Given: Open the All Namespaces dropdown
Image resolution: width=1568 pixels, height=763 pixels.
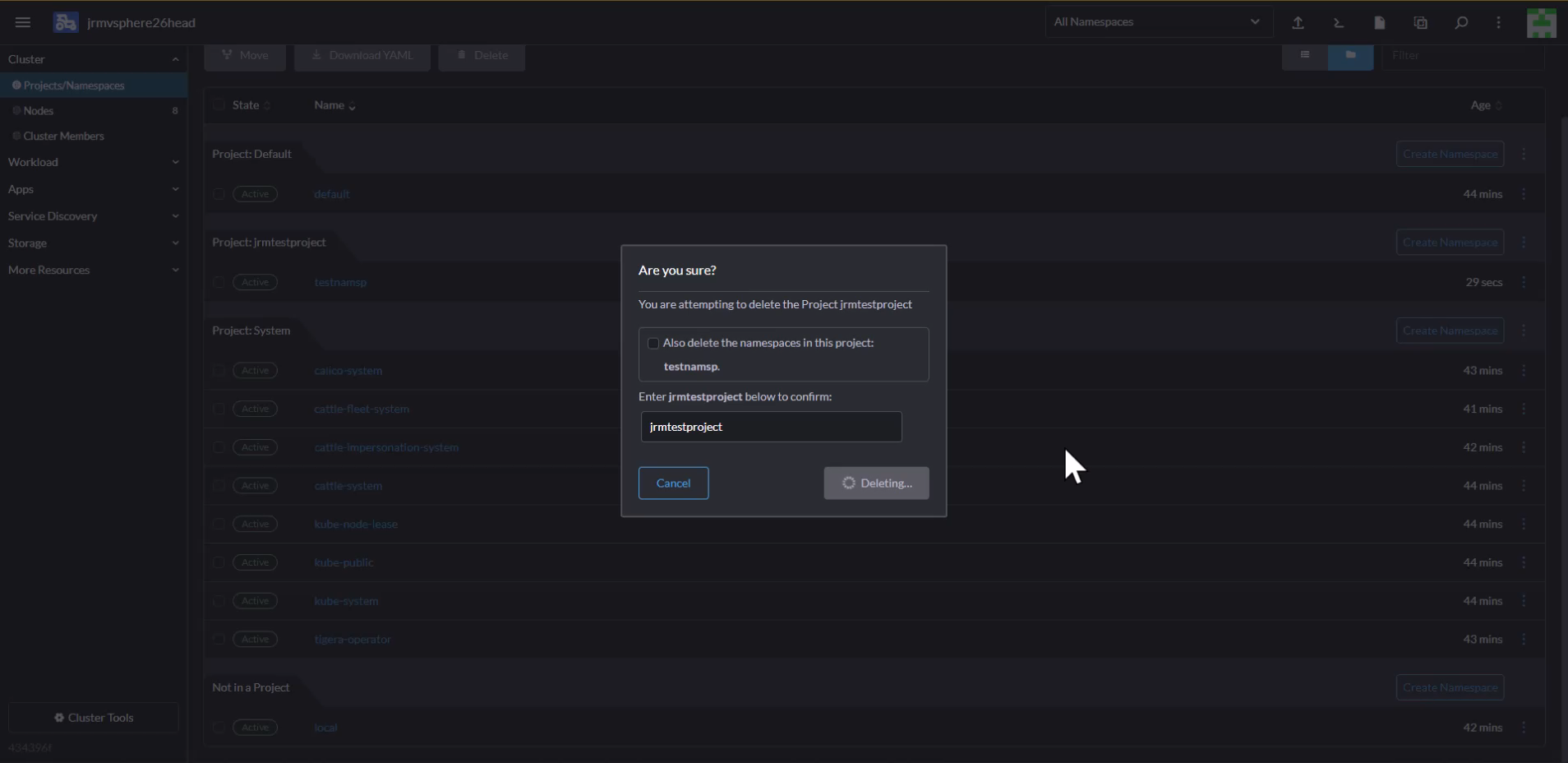Looking at the screenshot, I should coord(1159,21).
